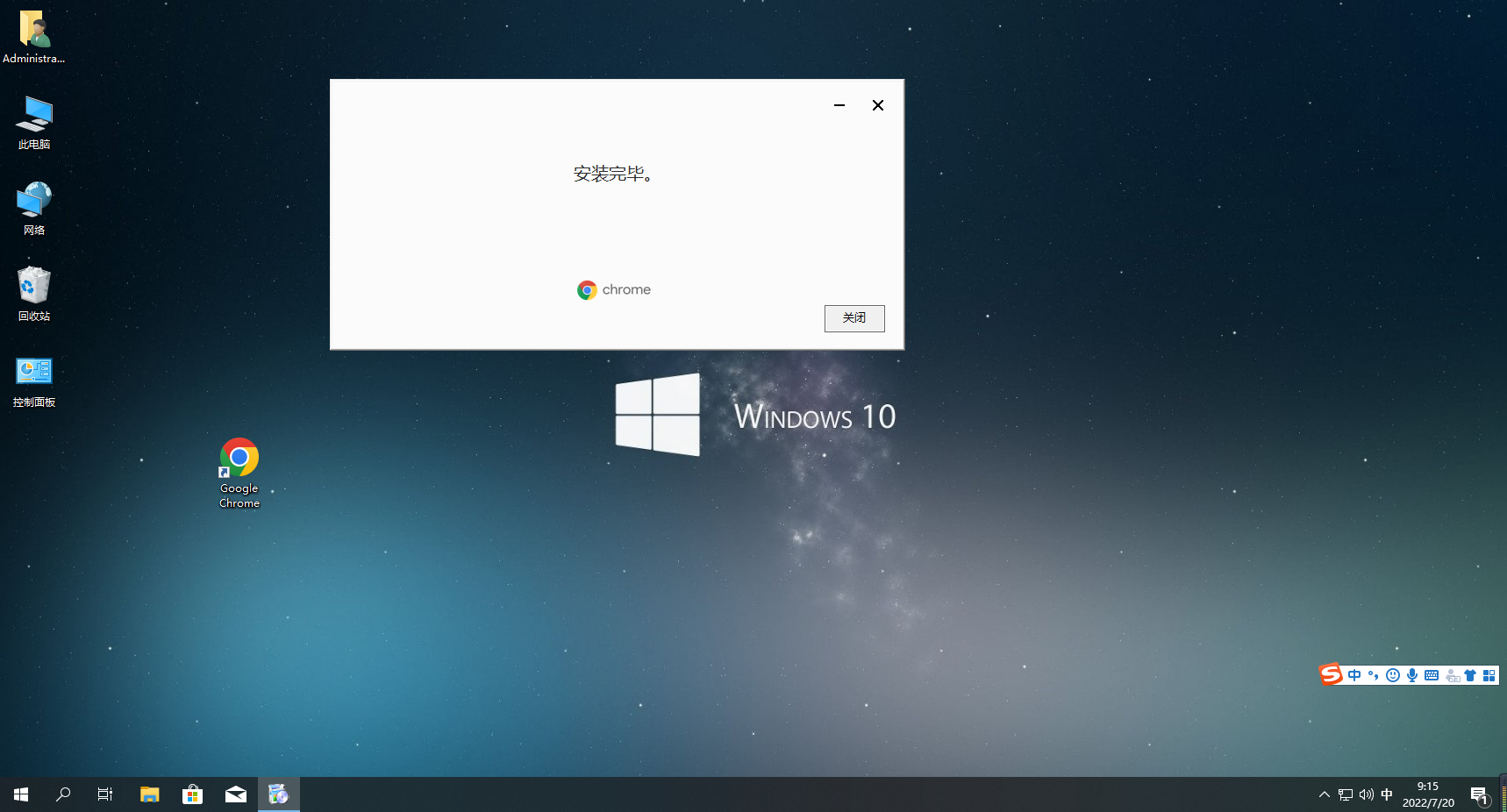Select the 网络 desktop icon
The image size is (1507, 812).
click(34, 209)
